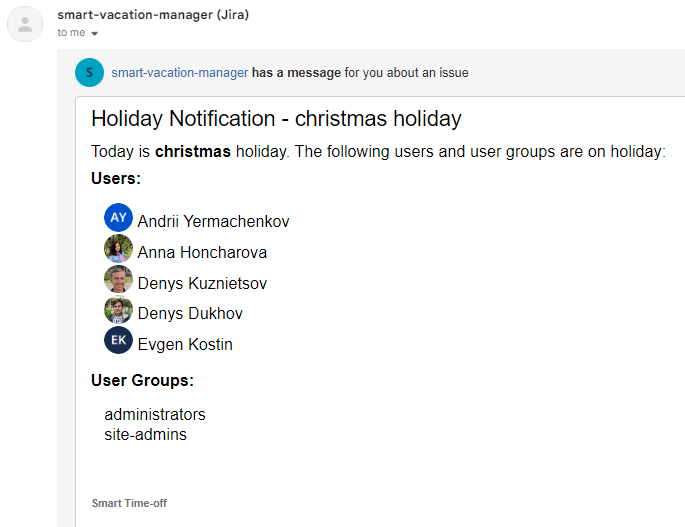Click Anna Honcharova's profile photo
Viewport: 685px width, 527px height.
[118, 249]
